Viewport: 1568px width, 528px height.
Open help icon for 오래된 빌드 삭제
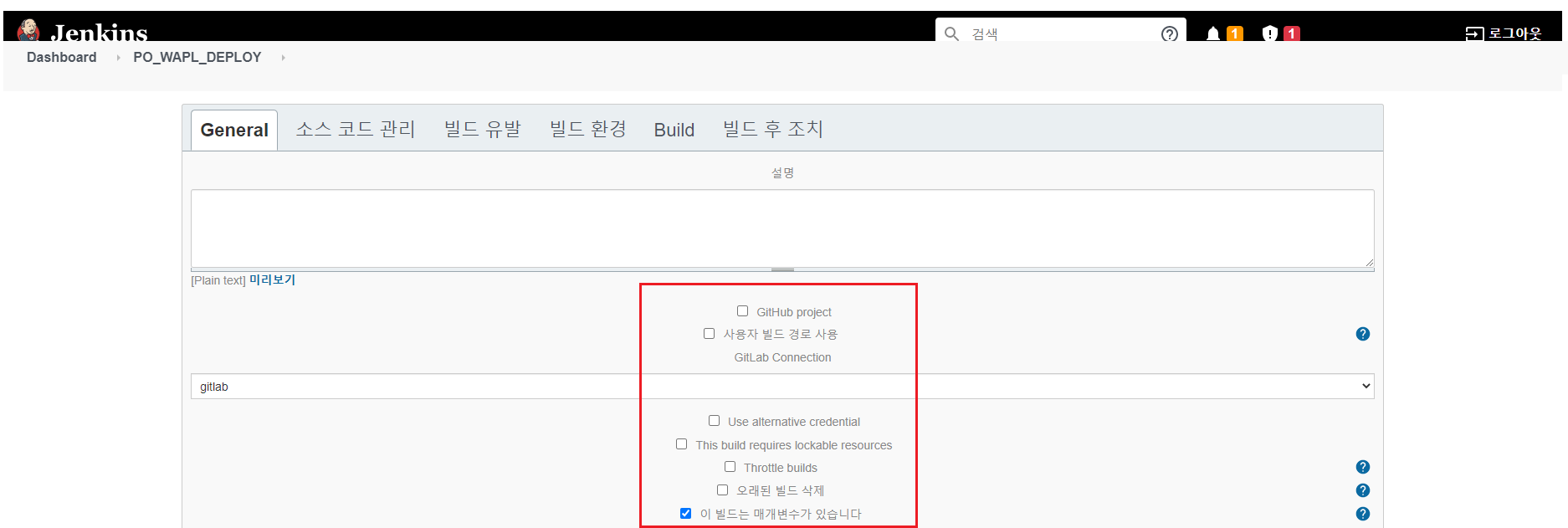(1363, 490)
